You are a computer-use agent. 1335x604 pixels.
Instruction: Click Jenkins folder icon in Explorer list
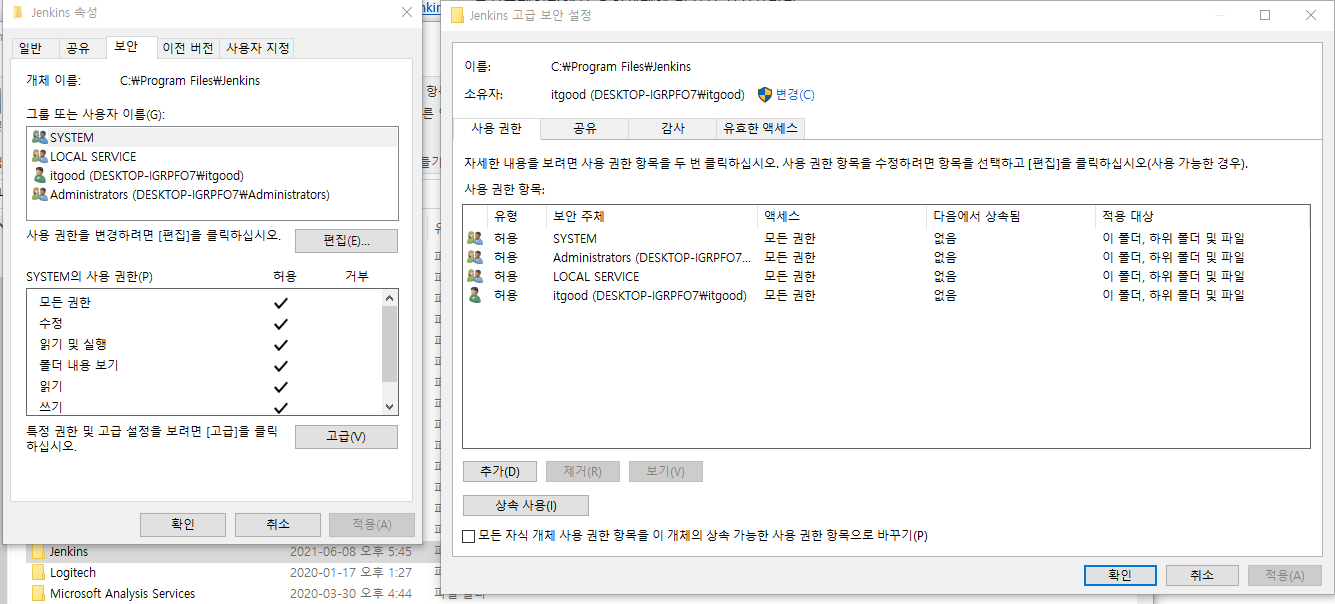click(38, 551)
